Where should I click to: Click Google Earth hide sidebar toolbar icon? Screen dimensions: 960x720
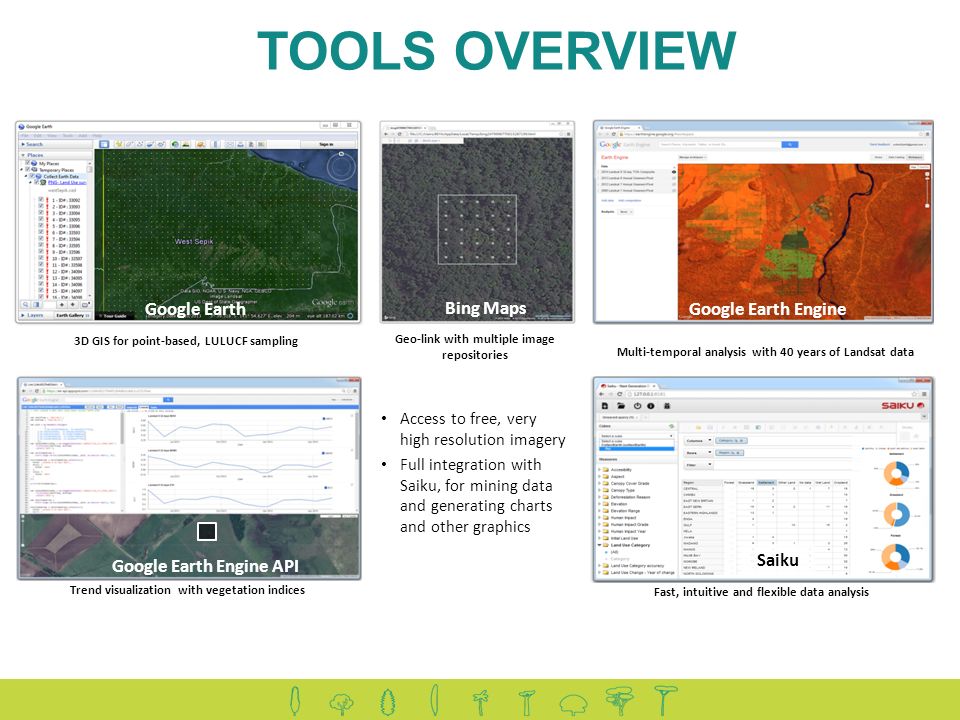tap(104, 144)
